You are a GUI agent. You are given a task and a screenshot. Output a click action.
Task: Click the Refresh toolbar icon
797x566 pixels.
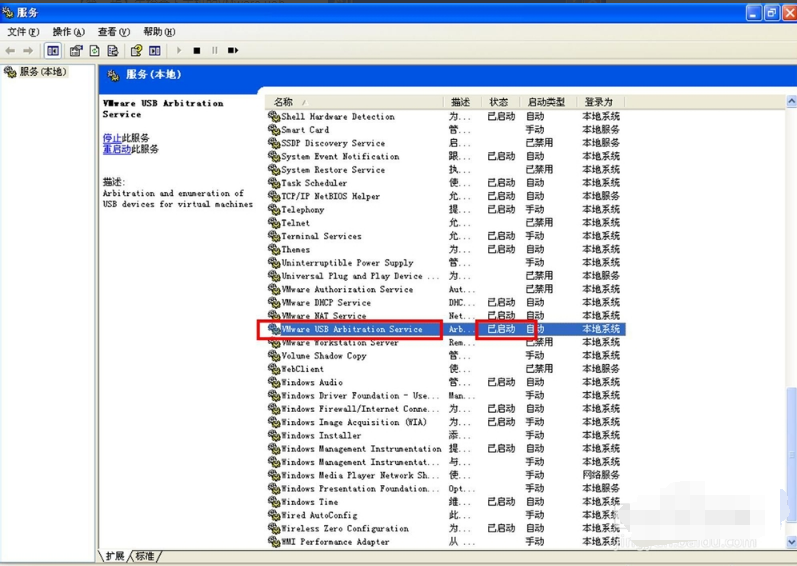point(95,50)
